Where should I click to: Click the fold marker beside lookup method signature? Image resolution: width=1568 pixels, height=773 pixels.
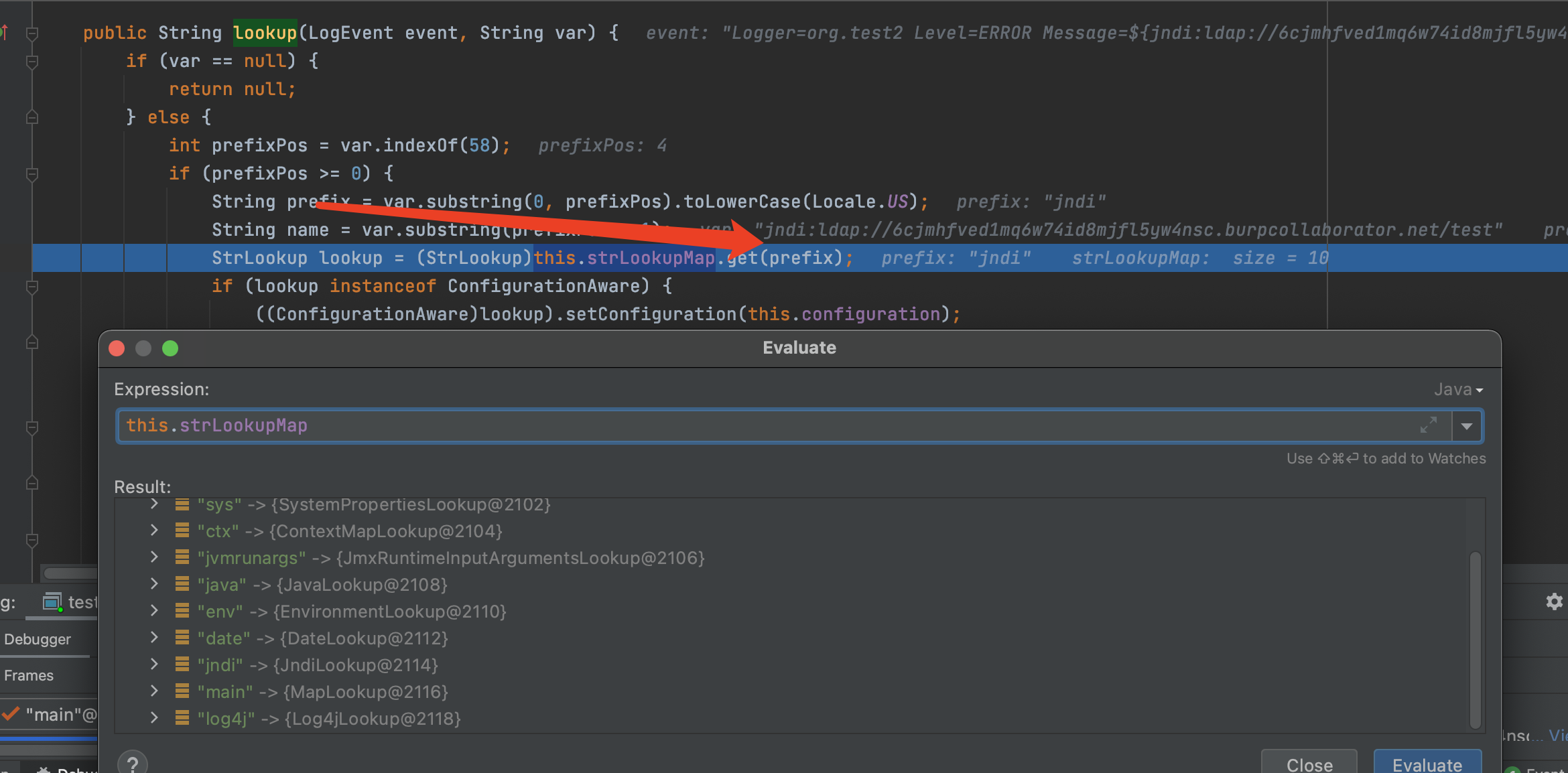click(31, 33)
